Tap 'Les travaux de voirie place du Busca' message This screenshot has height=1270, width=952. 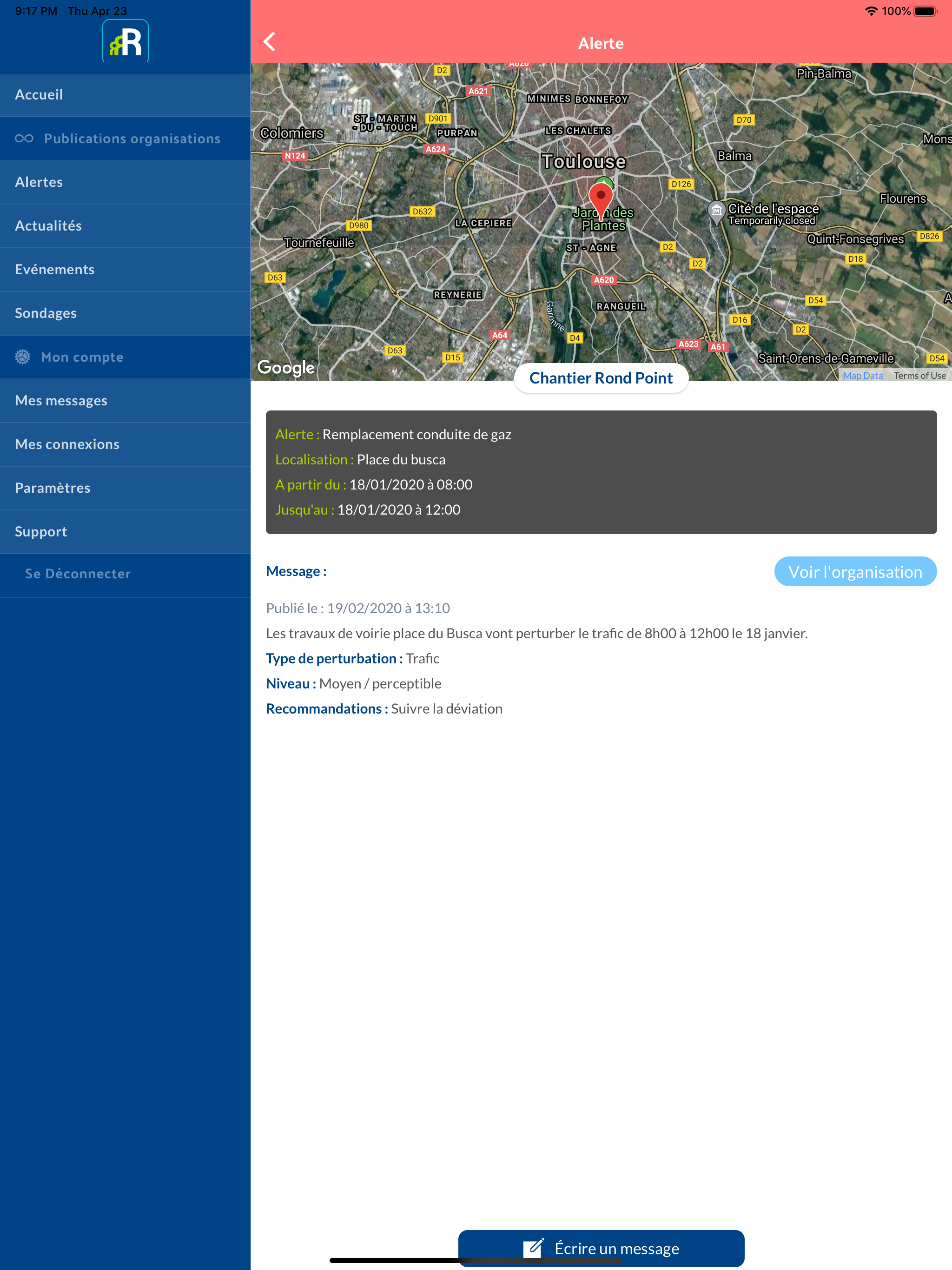(536, 633)
